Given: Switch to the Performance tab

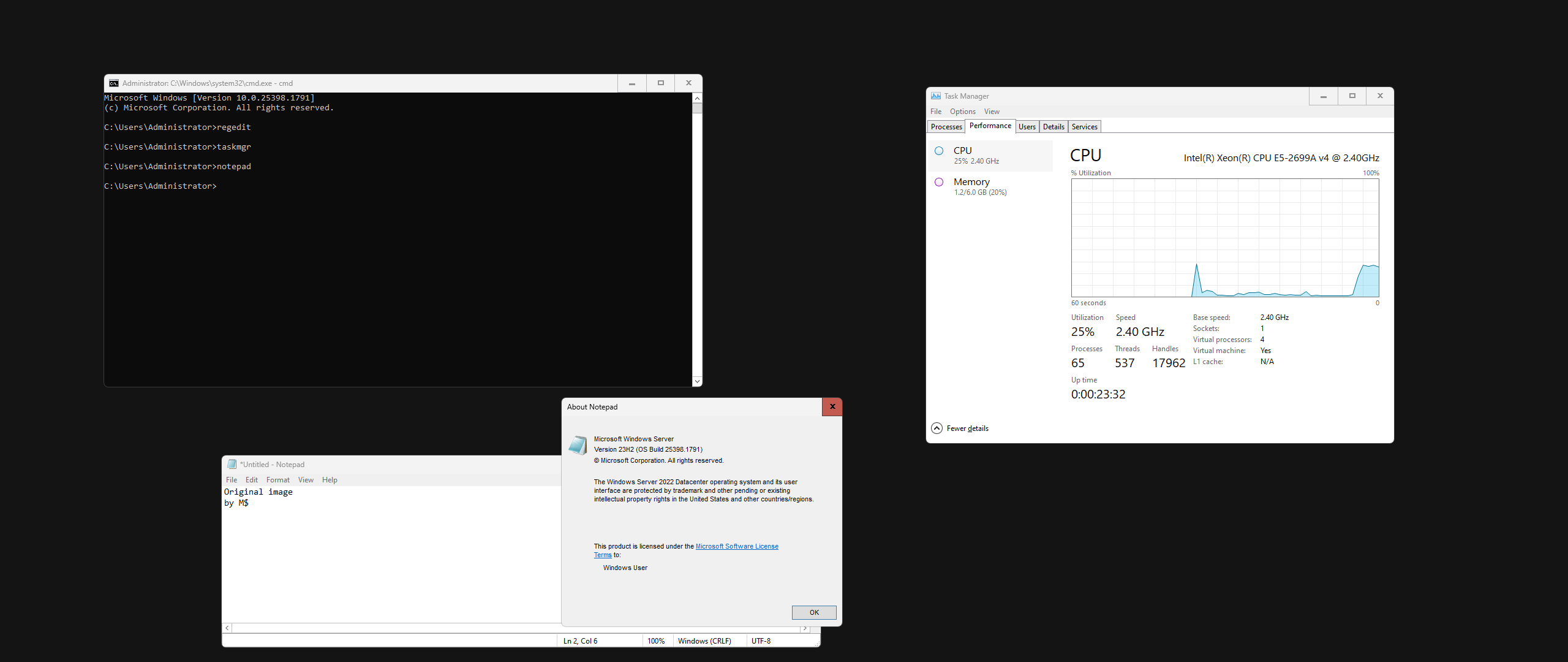Looking at the screenshot, I should (x=990, y=126).
